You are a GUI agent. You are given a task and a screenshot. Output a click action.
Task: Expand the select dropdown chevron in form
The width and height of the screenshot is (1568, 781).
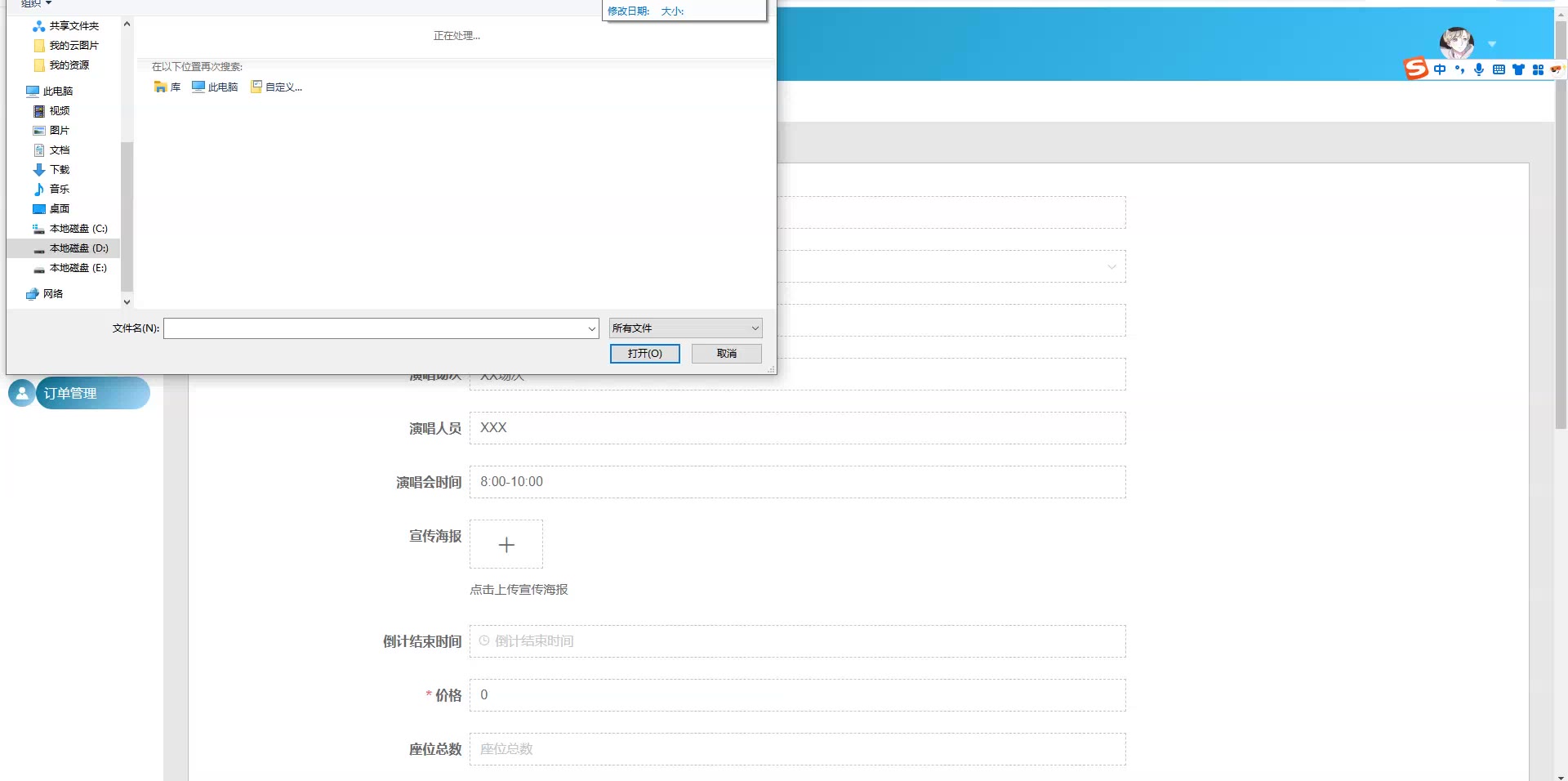(x=1111, y=267)
